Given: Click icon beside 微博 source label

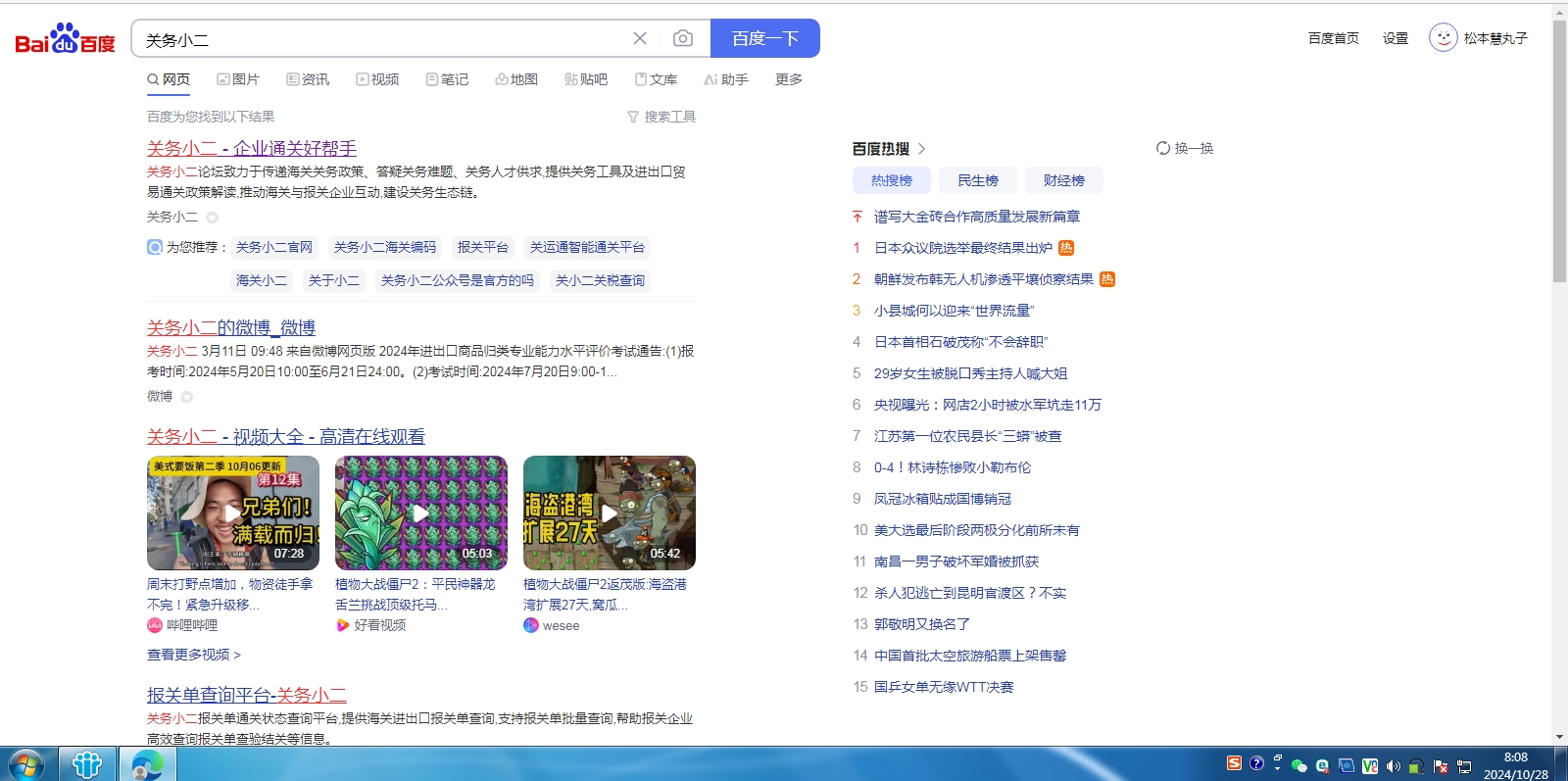Looking at the screenshot, I should [186, 397].
